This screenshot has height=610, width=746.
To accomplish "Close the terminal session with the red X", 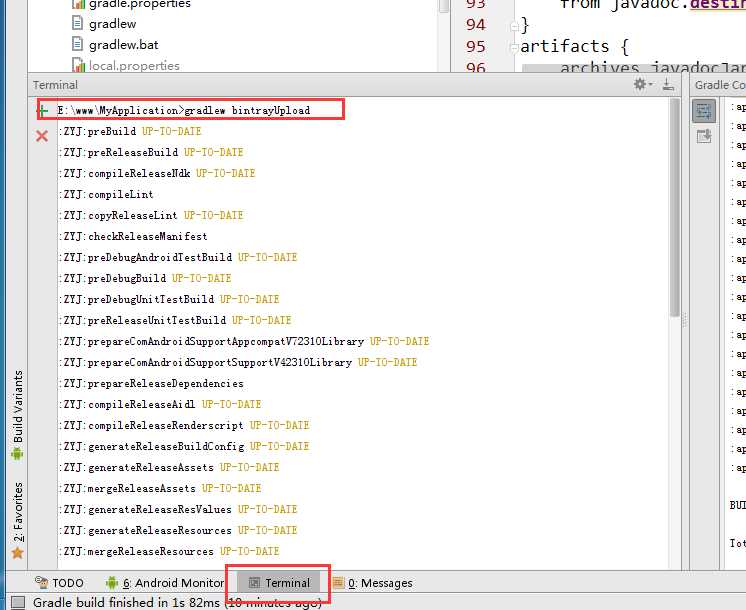I will tap(42, 136).
